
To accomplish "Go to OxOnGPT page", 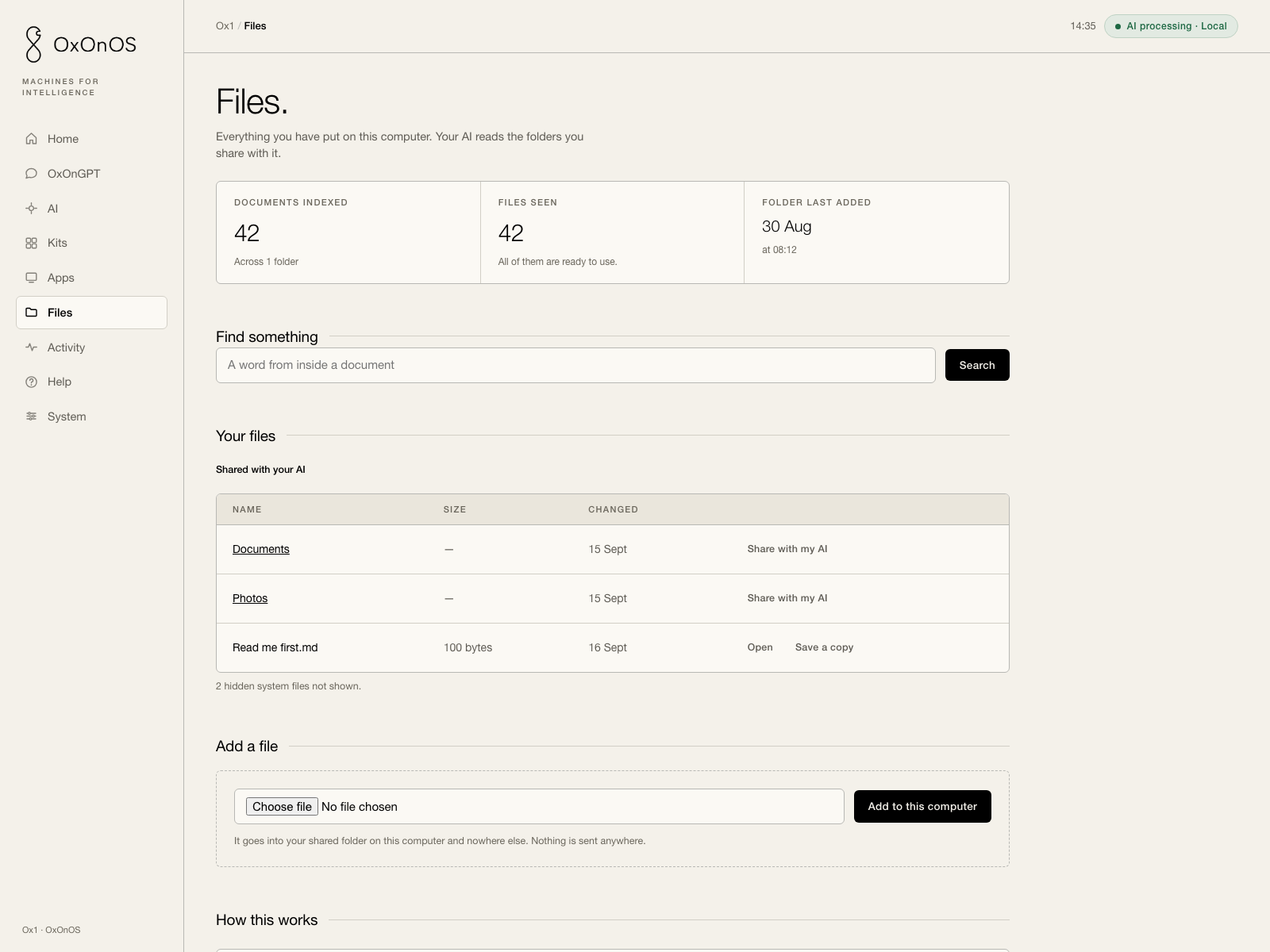I will pos(91,174).
